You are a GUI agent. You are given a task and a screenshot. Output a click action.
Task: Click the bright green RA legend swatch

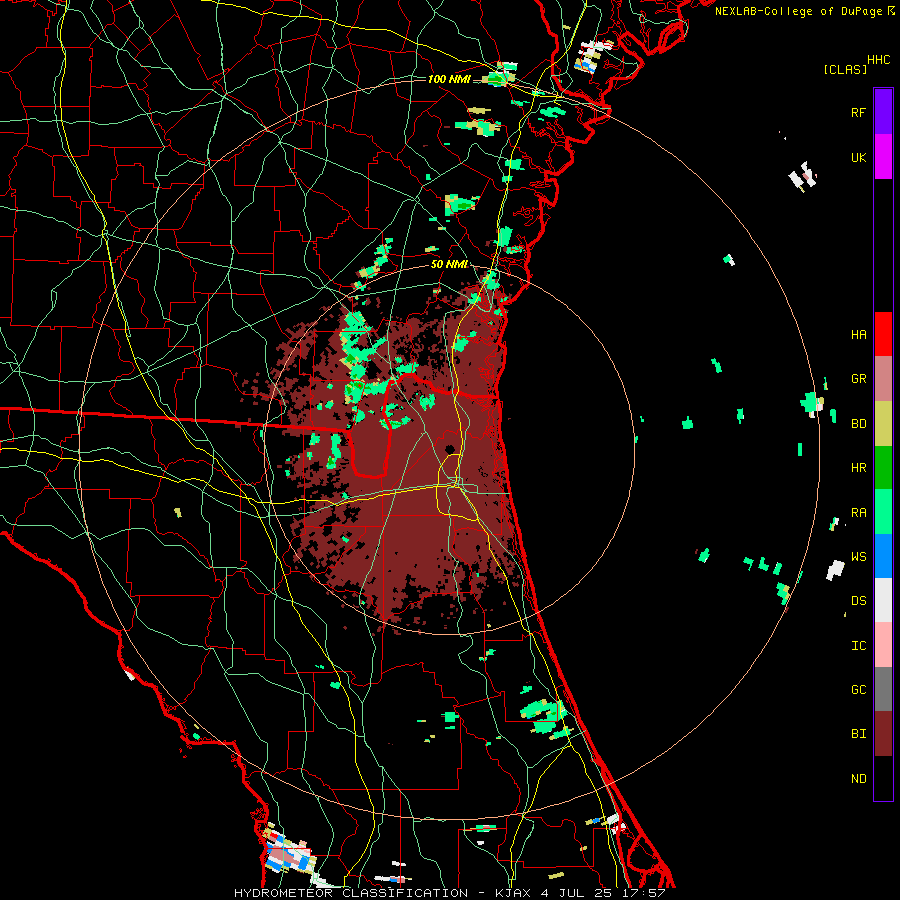tap(883, 512)
